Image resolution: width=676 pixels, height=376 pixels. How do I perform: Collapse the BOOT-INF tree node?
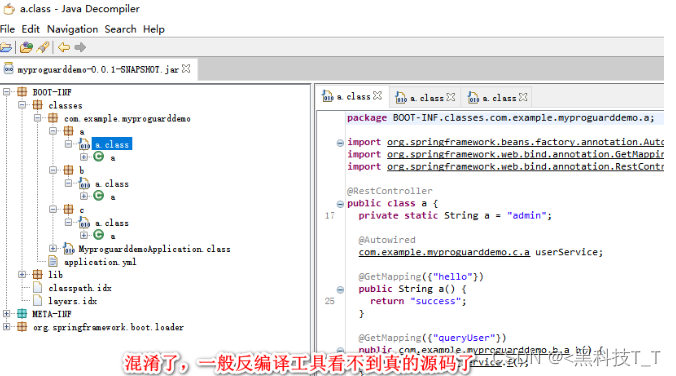point(6,92)
